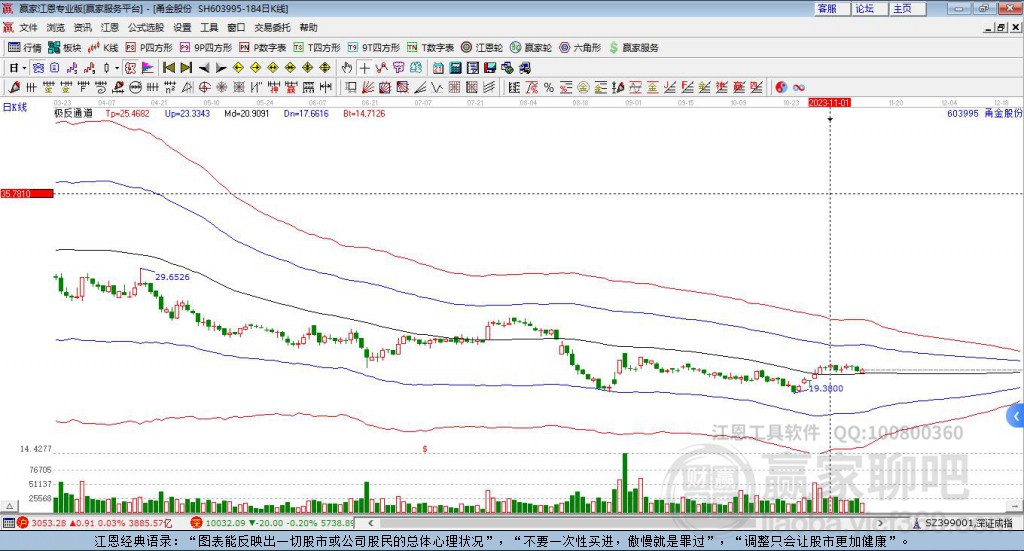Click the red-blue taiji circle icon
Screen dimensions: 1024x551
pos(781,87)
